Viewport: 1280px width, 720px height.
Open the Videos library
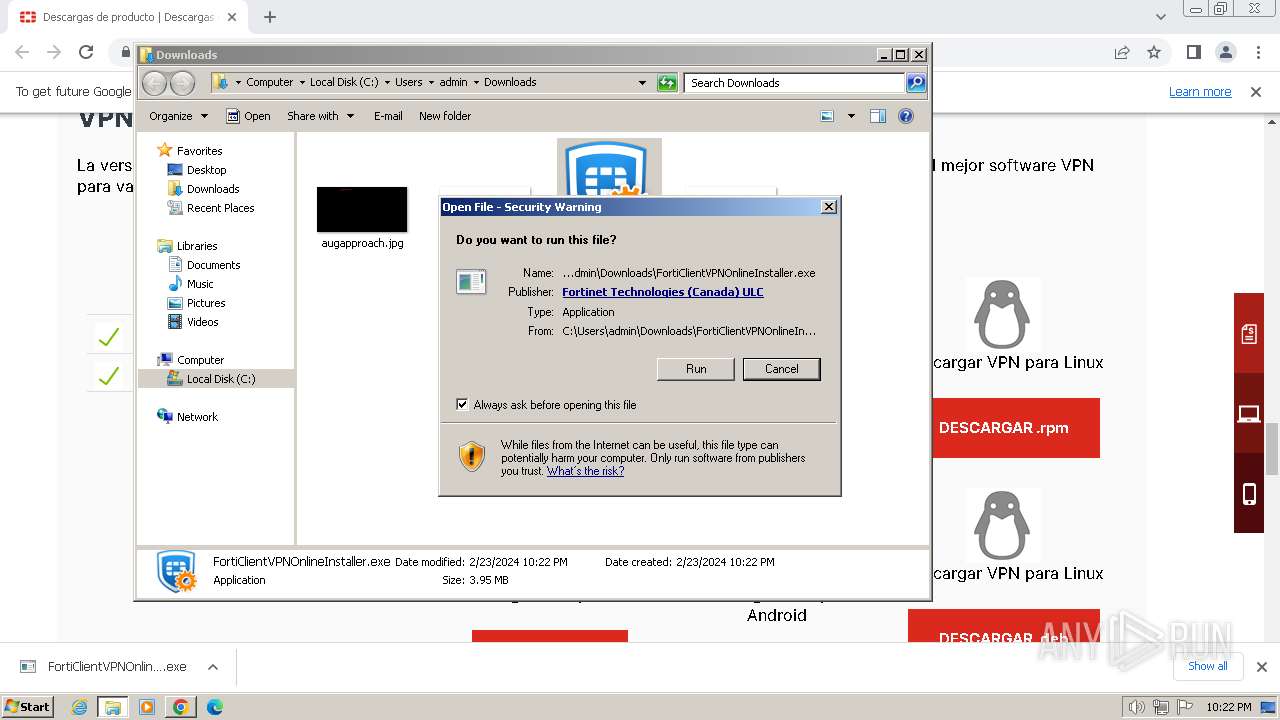point(202,322)
